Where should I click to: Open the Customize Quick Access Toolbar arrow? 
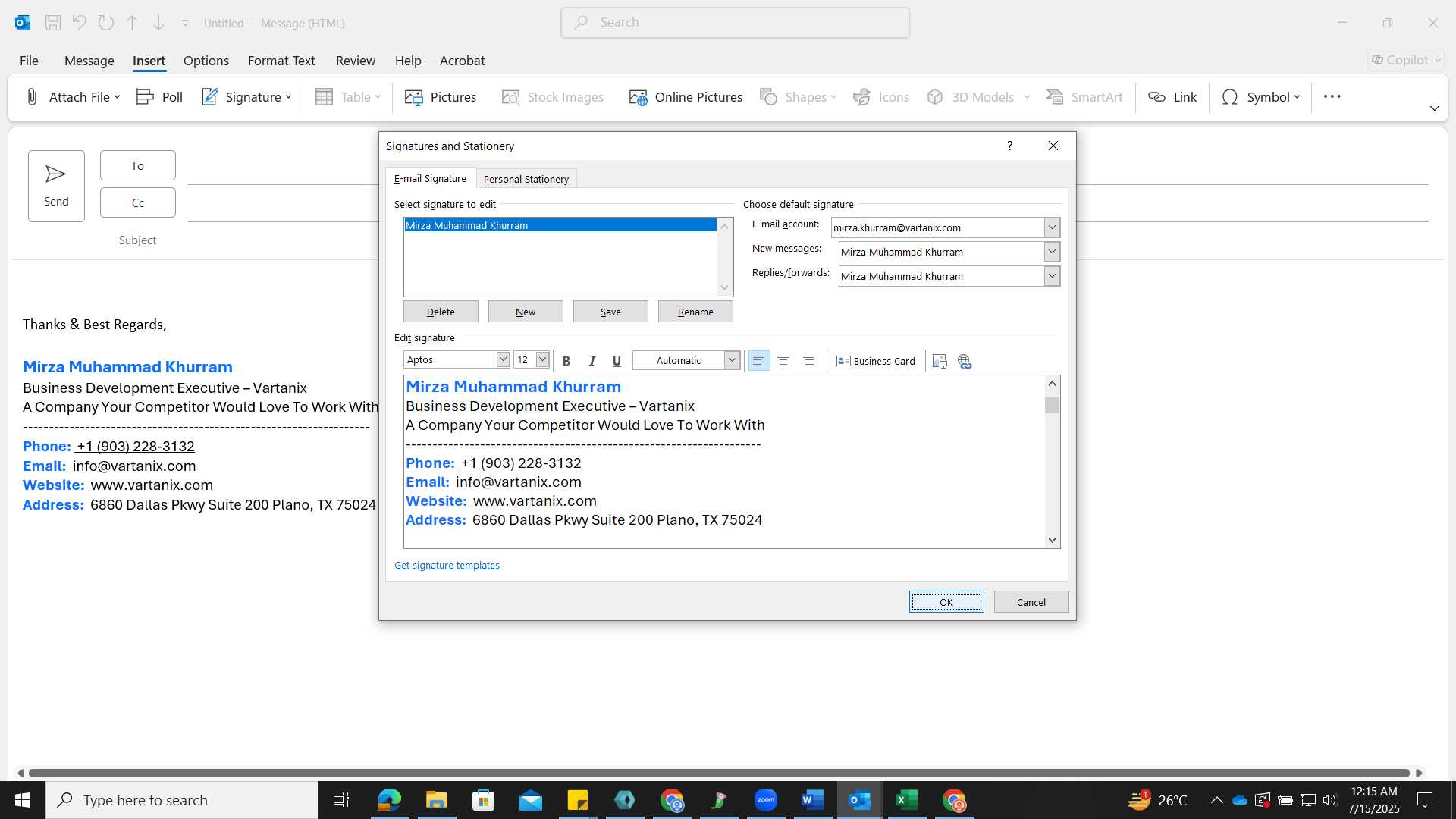pos(185,24)
